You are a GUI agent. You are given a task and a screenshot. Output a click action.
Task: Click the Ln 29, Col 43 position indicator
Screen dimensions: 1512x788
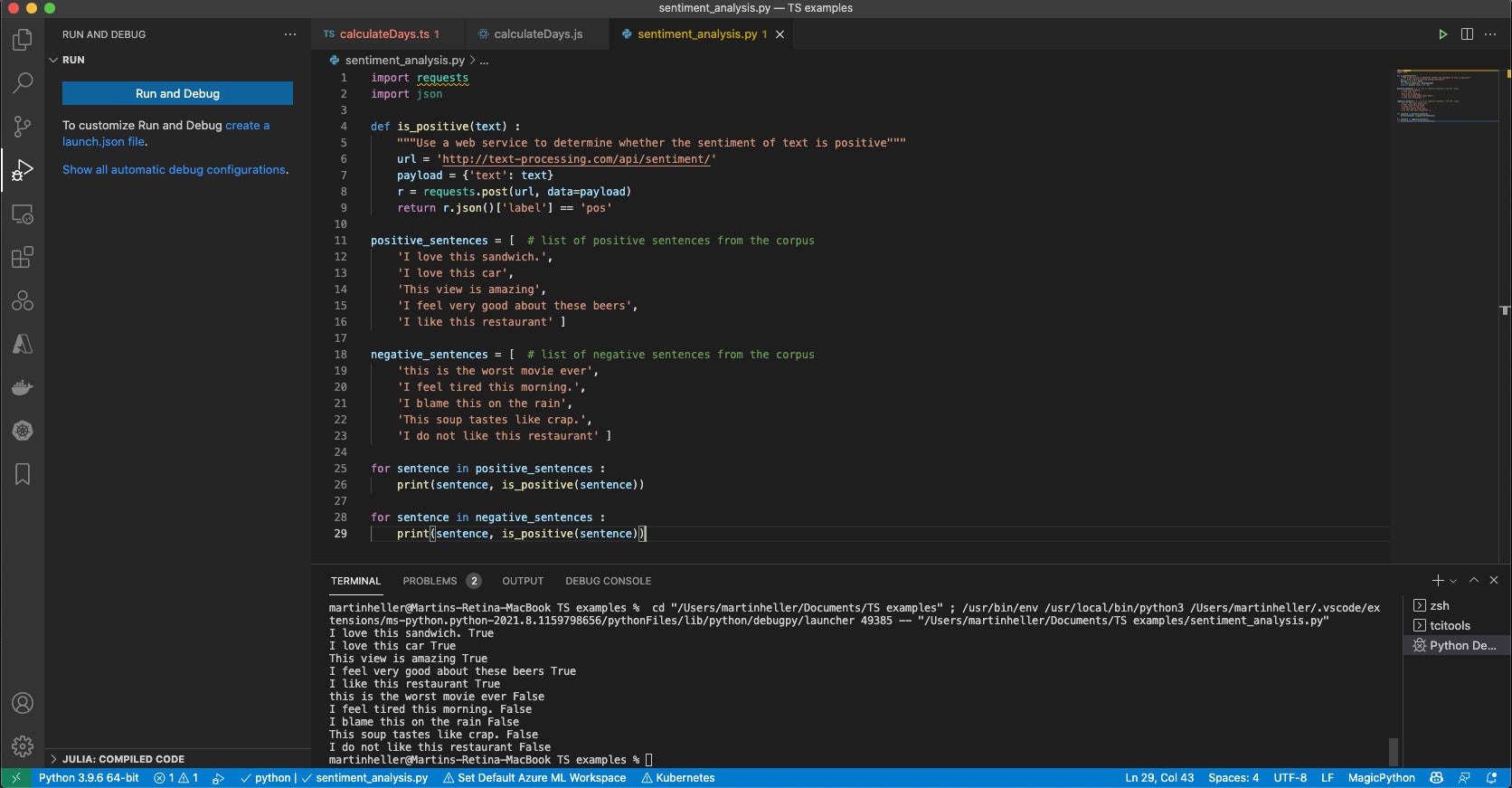pos(1159,778)
